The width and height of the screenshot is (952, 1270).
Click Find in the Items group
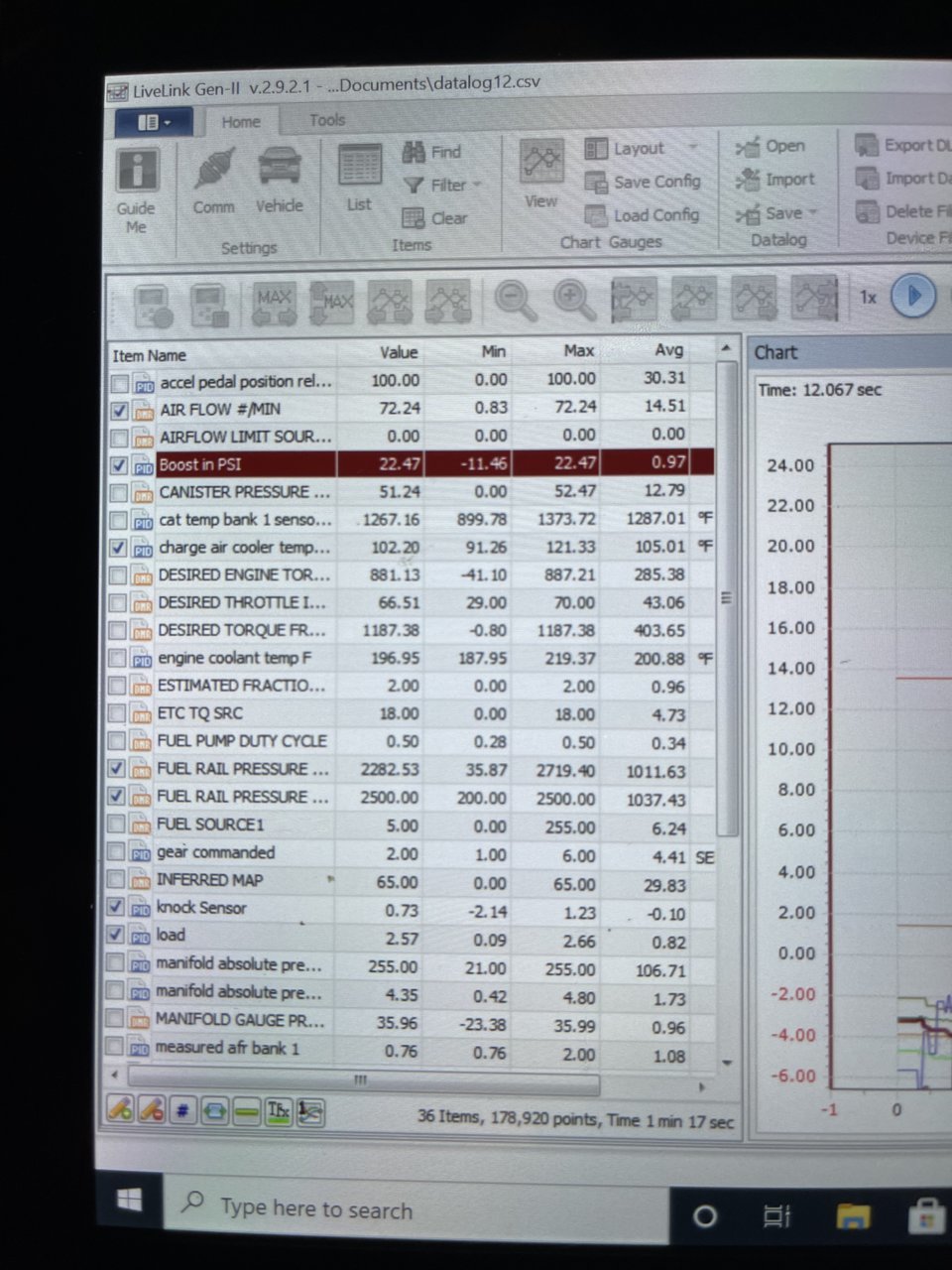432,152
